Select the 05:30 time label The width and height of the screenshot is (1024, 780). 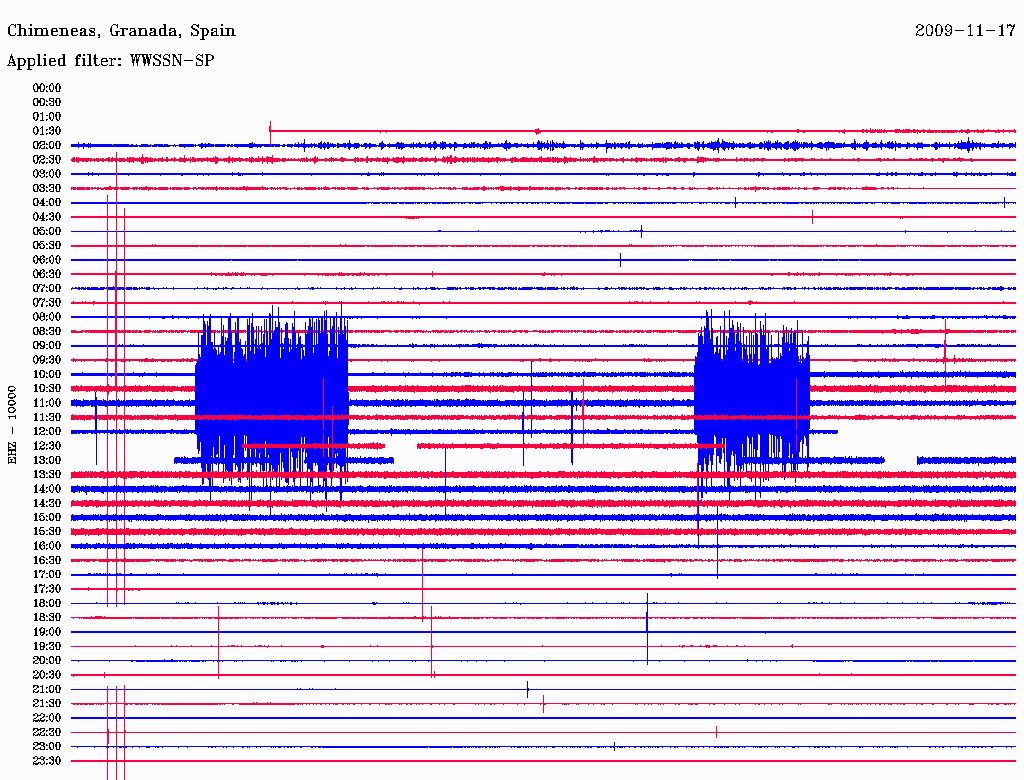click(47, 246)
